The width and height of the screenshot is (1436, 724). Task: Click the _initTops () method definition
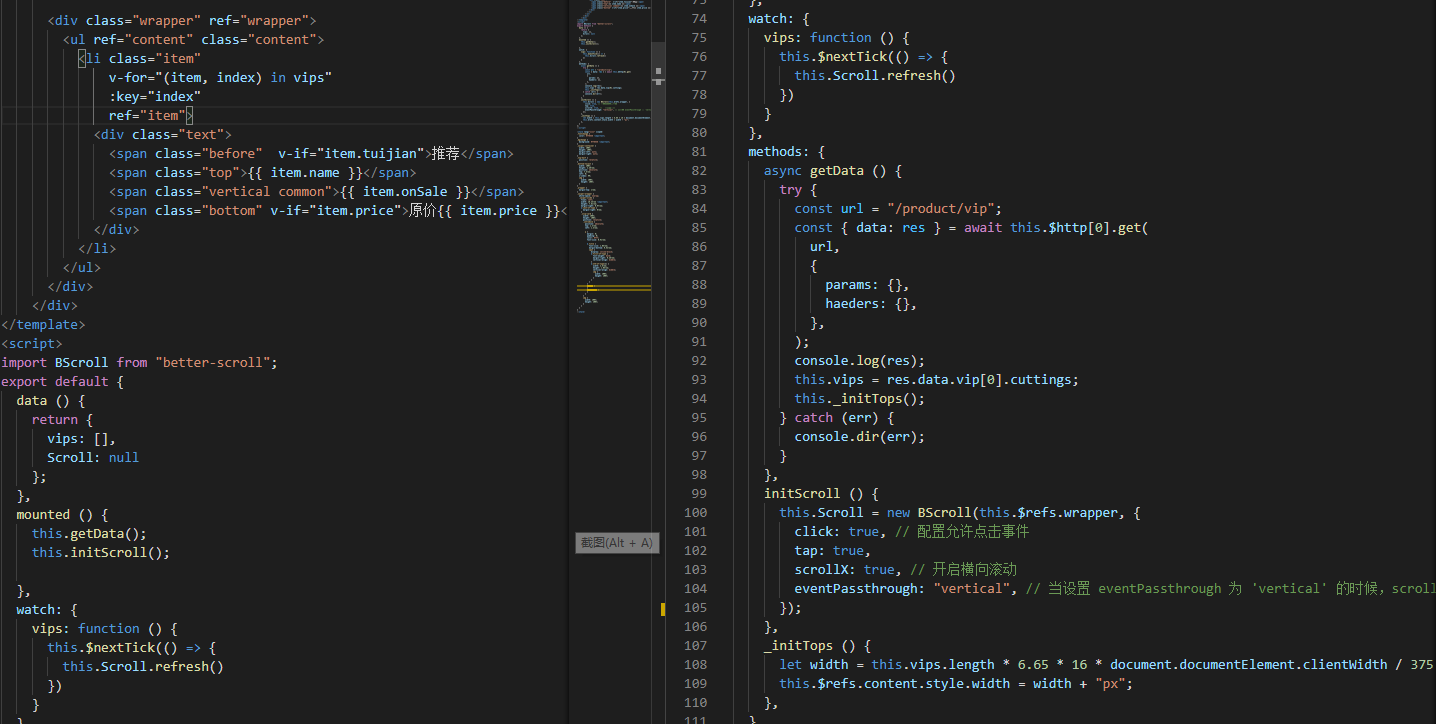[818, 646]
